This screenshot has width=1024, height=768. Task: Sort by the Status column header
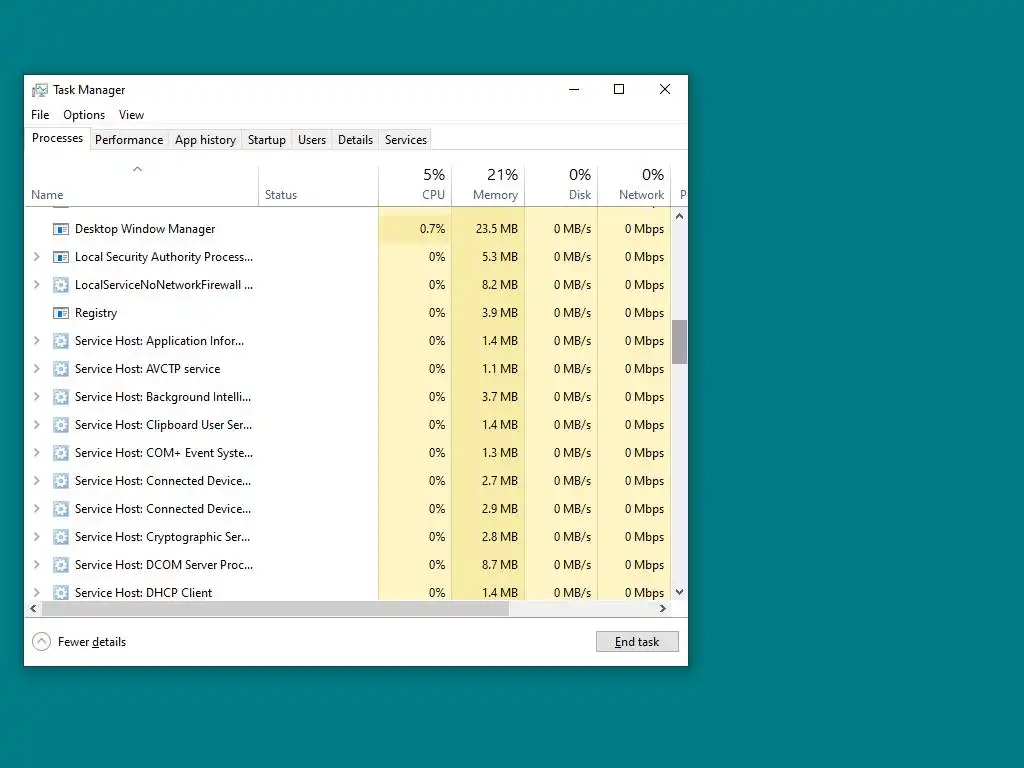click(x=318, y=186)
